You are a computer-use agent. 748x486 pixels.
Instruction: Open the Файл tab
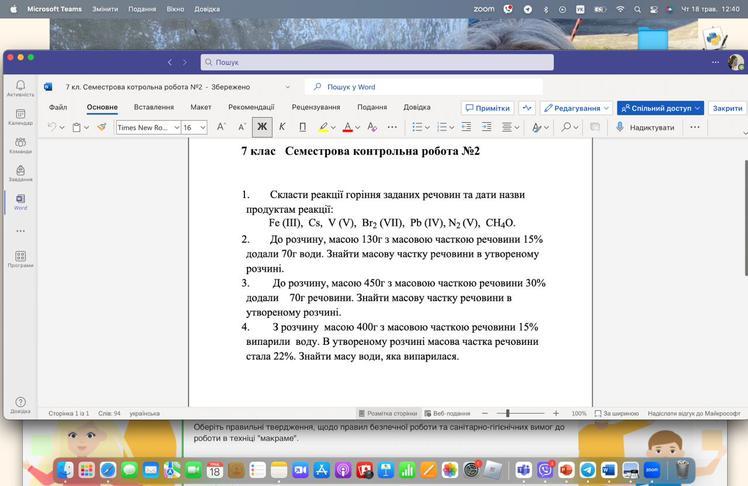(x=58, y=107)
